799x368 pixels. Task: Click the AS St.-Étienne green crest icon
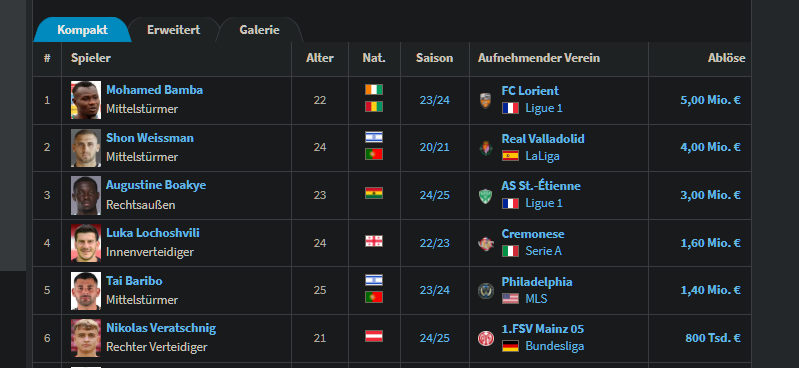pos(486,196)
